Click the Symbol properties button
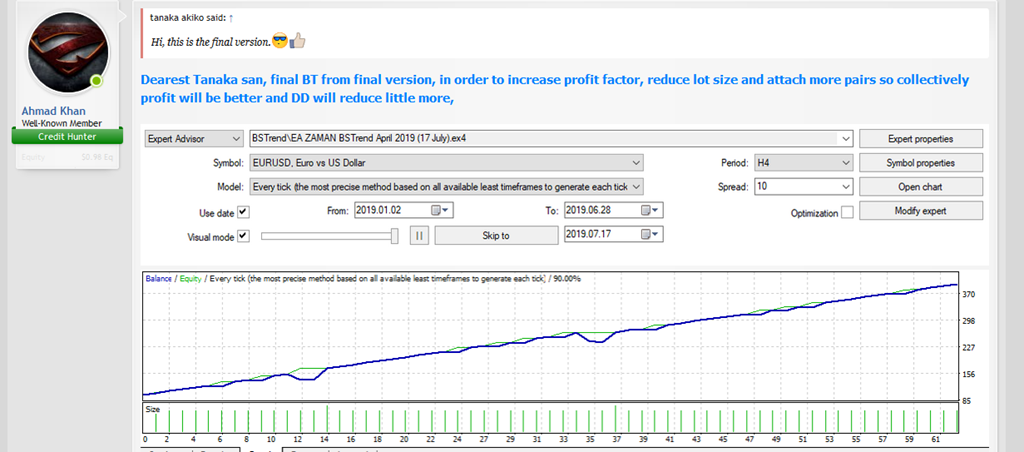 (x=921, y=163)
